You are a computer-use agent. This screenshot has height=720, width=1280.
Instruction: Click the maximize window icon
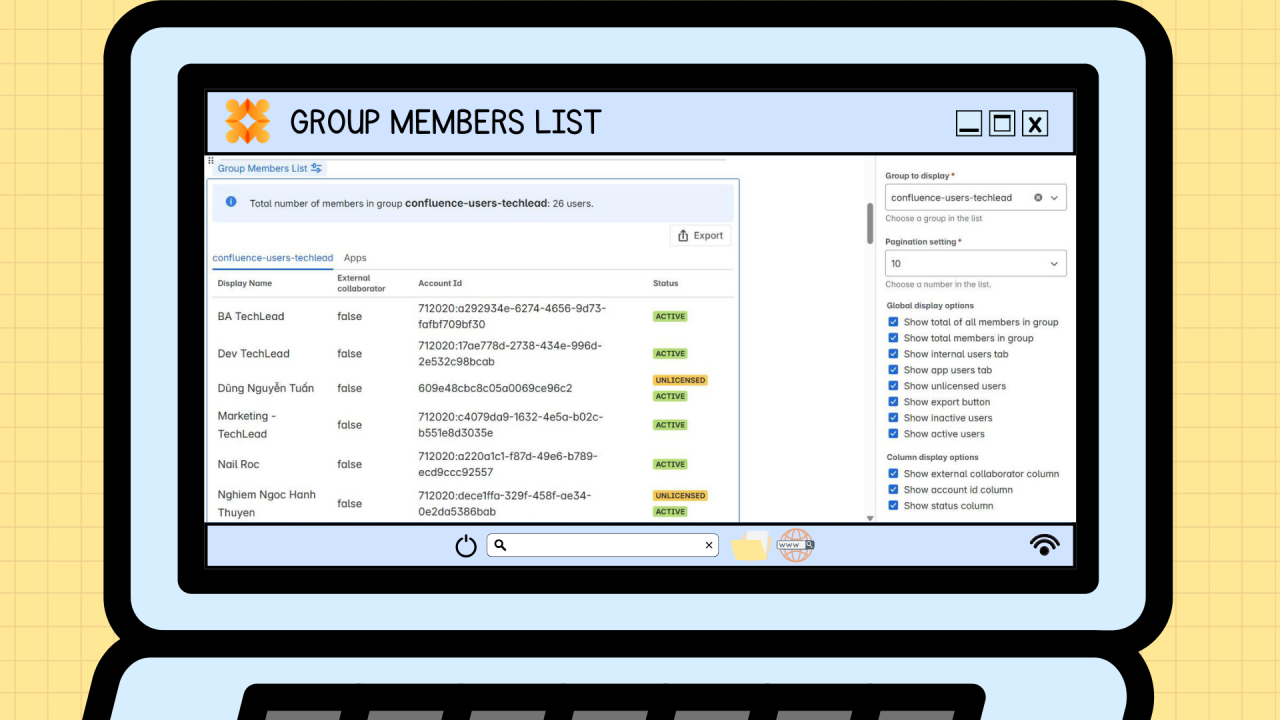(x=1002, y=123)
